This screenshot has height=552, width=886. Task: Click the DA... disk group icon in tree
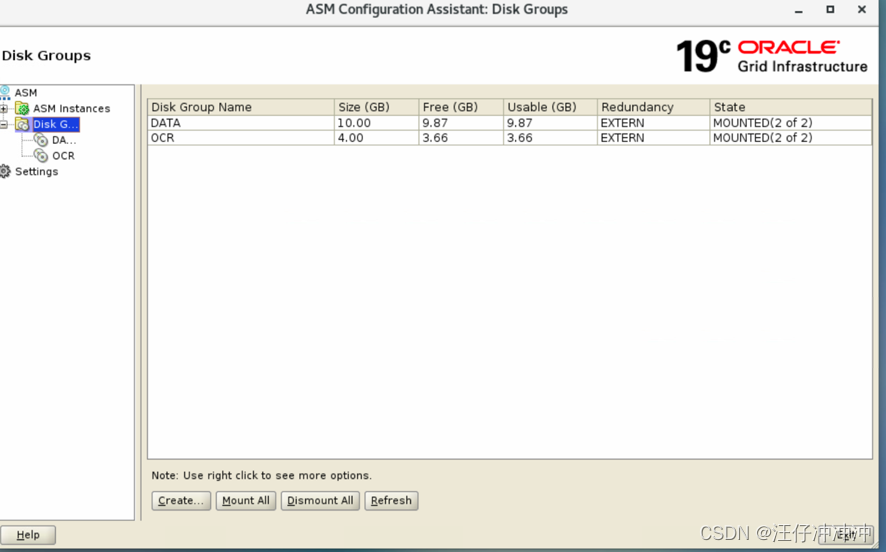pyautogui.click(x=41, y=140)
